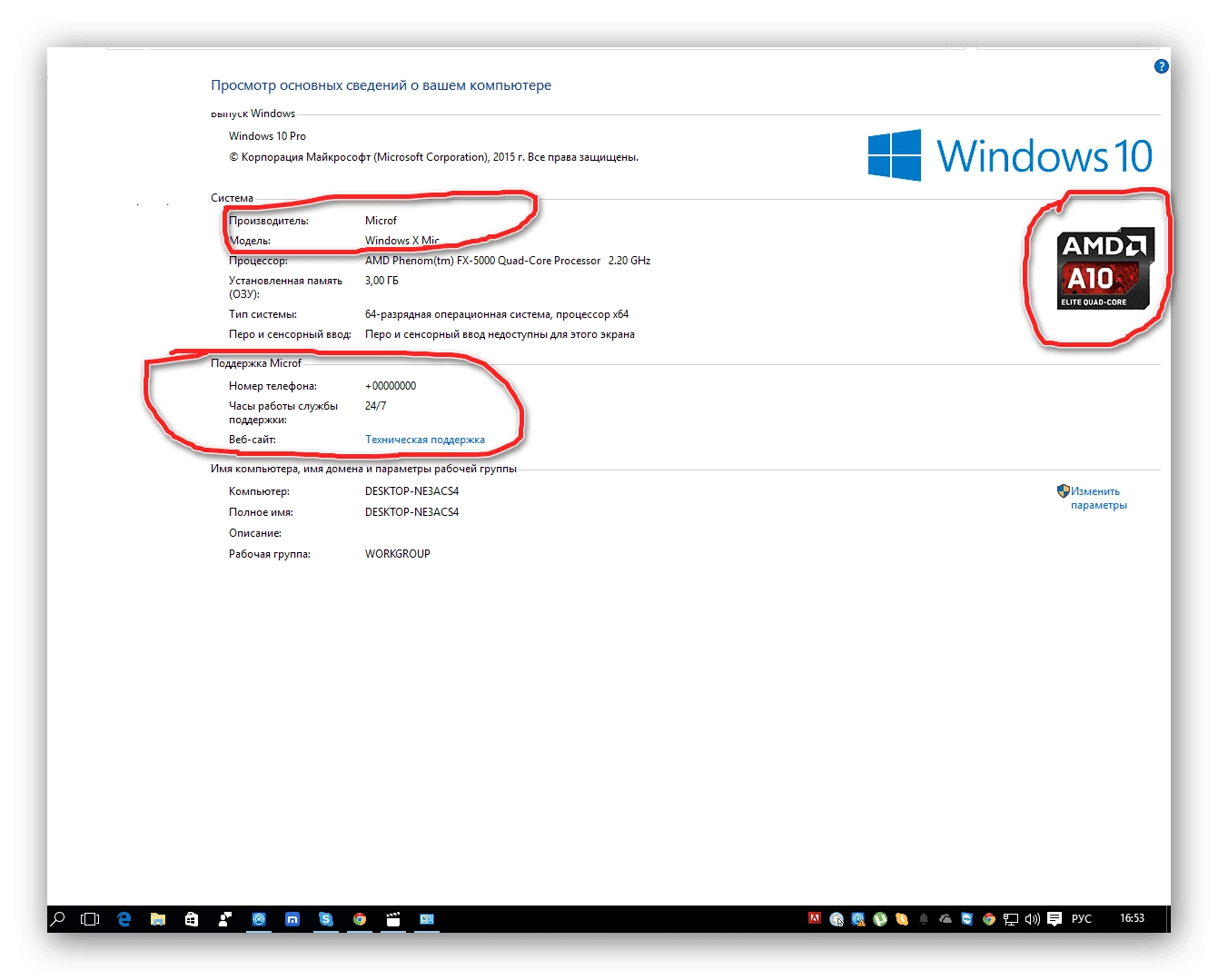Image resolution: width=1218 pixels, height=980 pixels.
Task: Open the TeamViewer tray icon
Action: click(x=967, y=919)
